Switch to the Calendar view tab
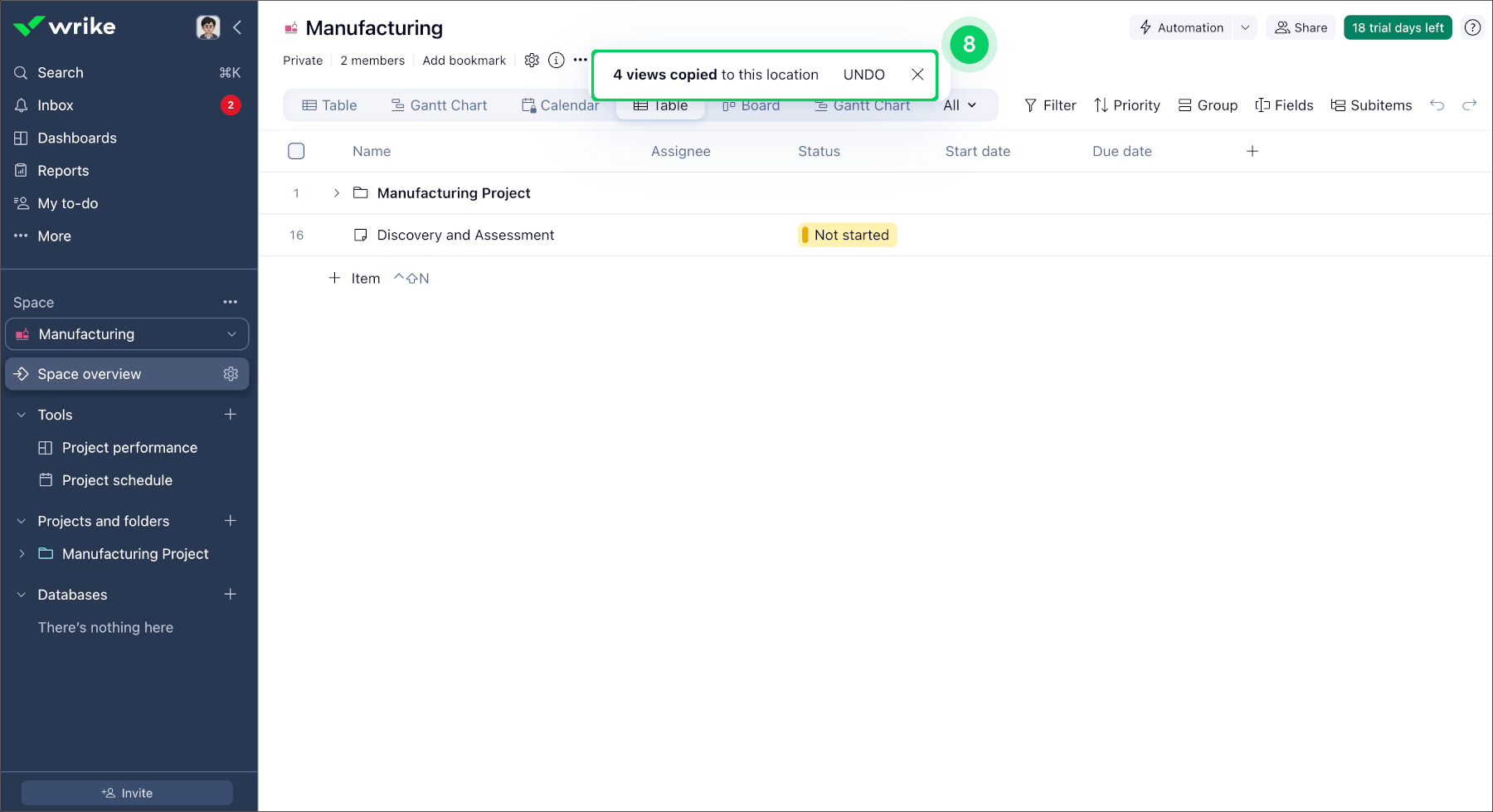Image resolution: width=1493 pixels, height=812 pixels. point(560,105)
